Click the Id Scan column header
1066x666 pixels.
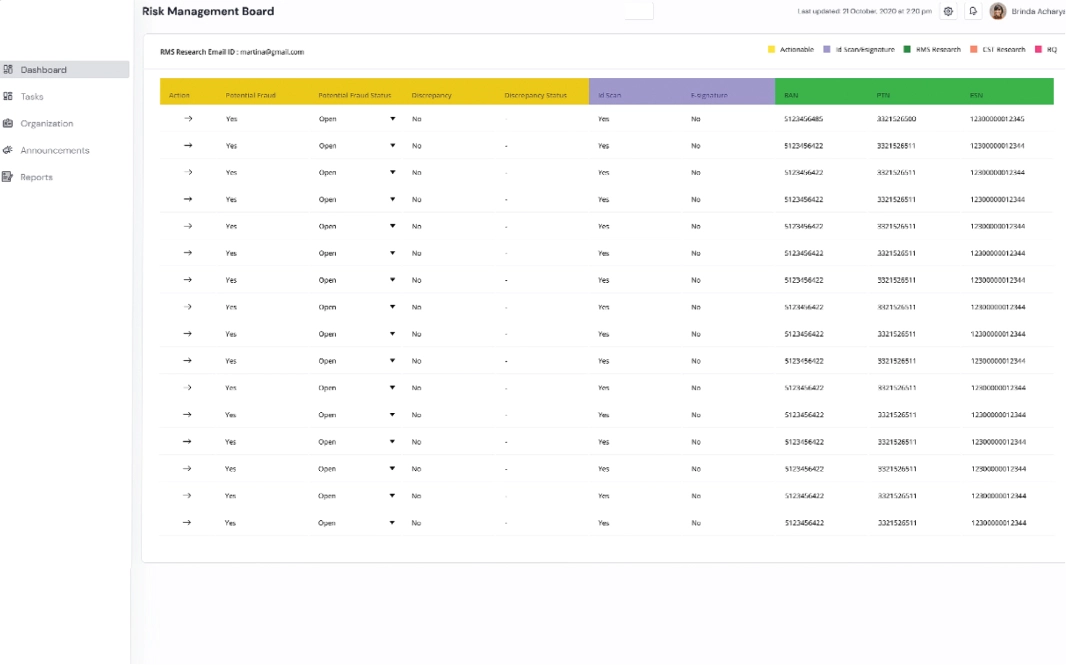[609, 96]
